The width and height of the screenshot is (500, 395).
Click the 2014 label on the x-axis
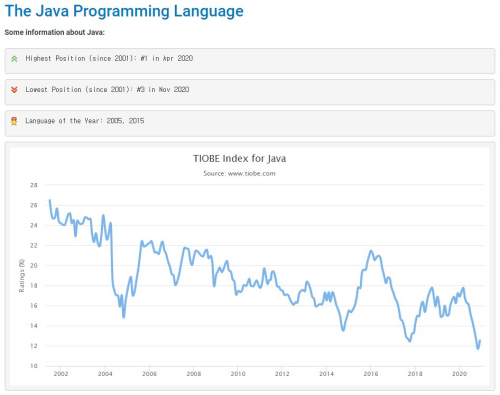click(326, 374)
